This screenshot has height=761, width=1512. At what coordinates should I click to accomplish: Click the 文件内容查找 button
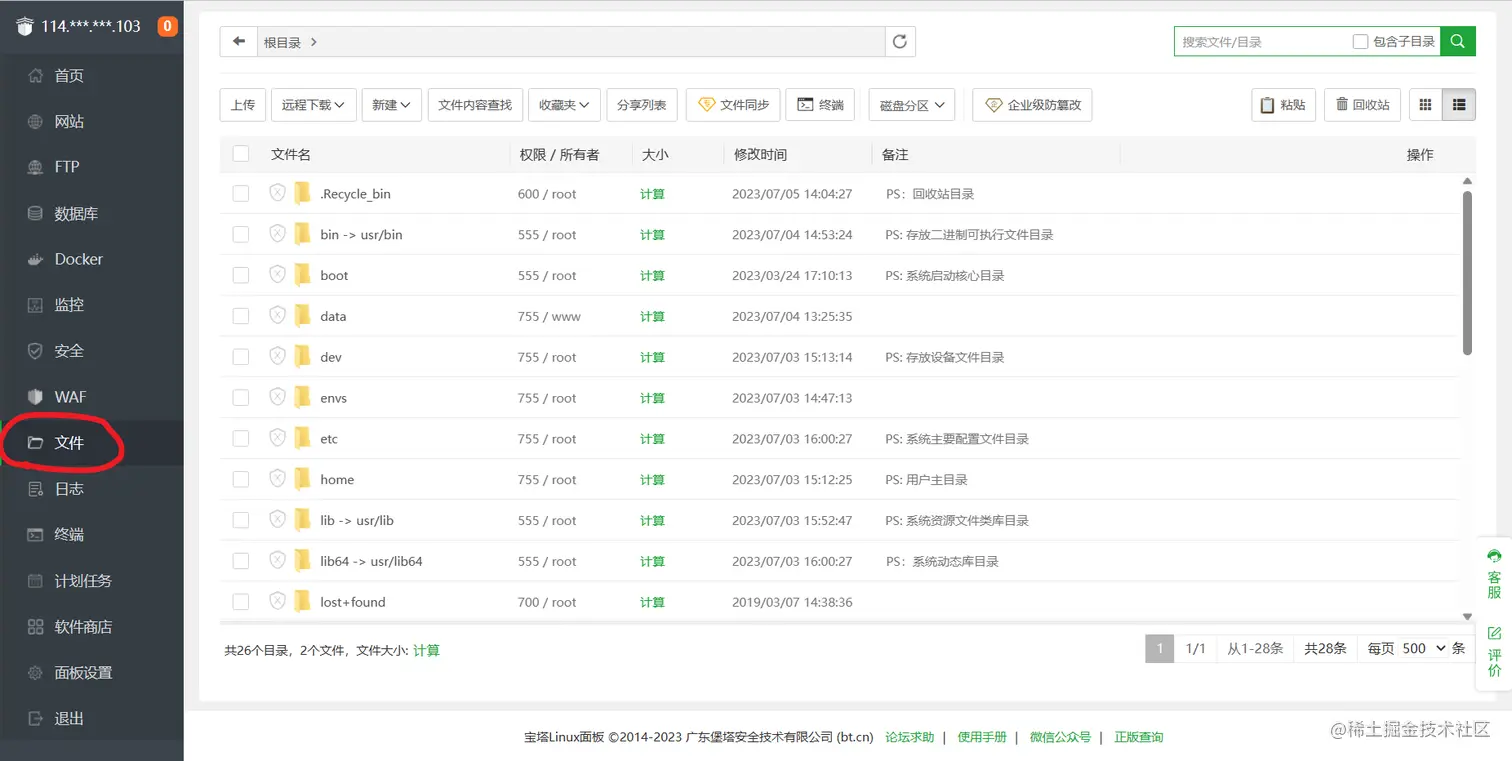point(475,105)
